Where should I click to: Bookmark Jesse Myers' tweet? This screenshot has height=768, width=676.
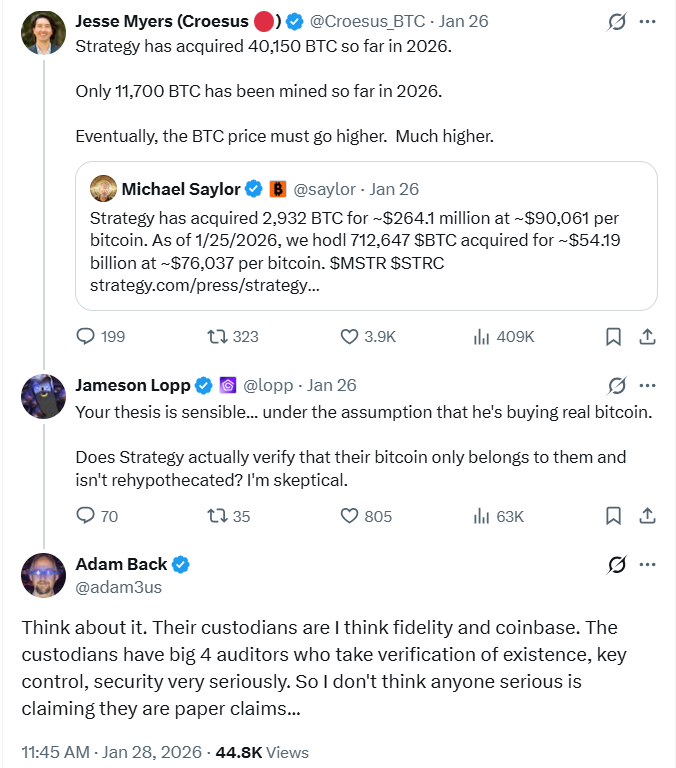pyautogui.click(x=614, y=336)
